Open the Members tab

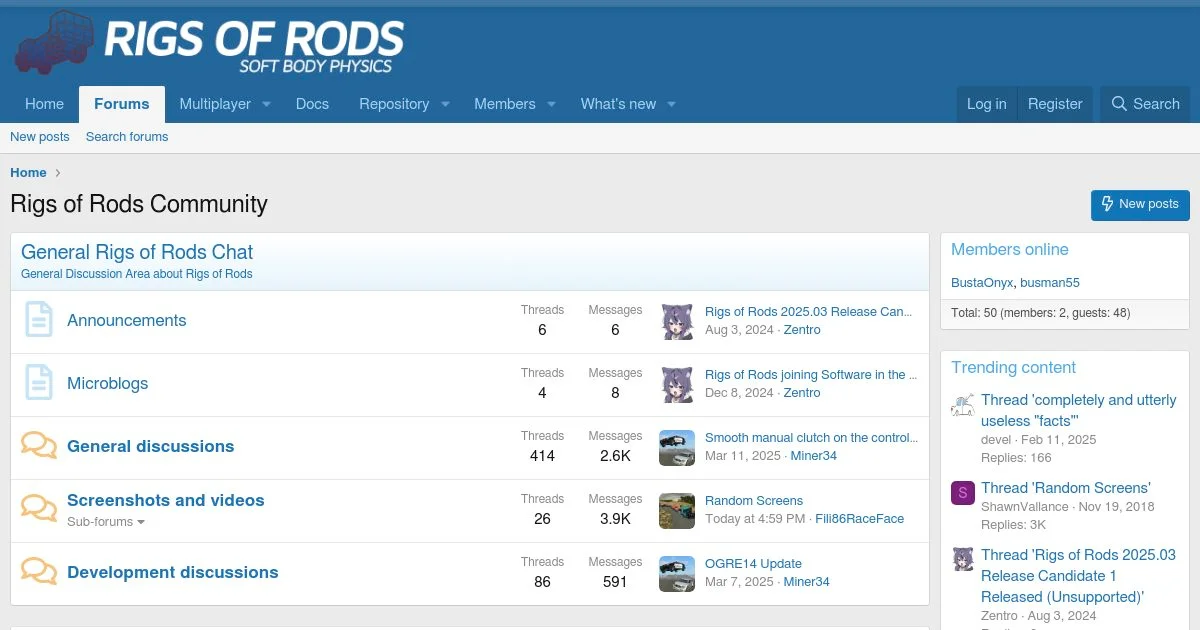[x=505, y=104]
